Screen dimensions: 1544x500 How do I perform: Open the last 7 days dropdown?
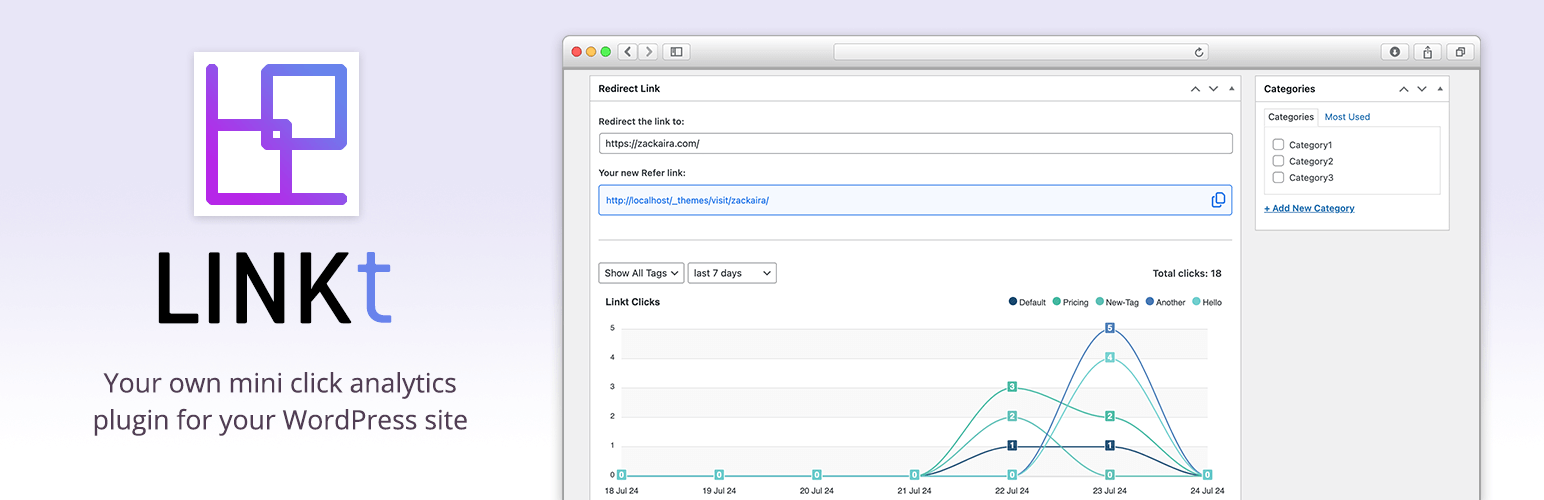pyautogui.click(x=732, y=273)
